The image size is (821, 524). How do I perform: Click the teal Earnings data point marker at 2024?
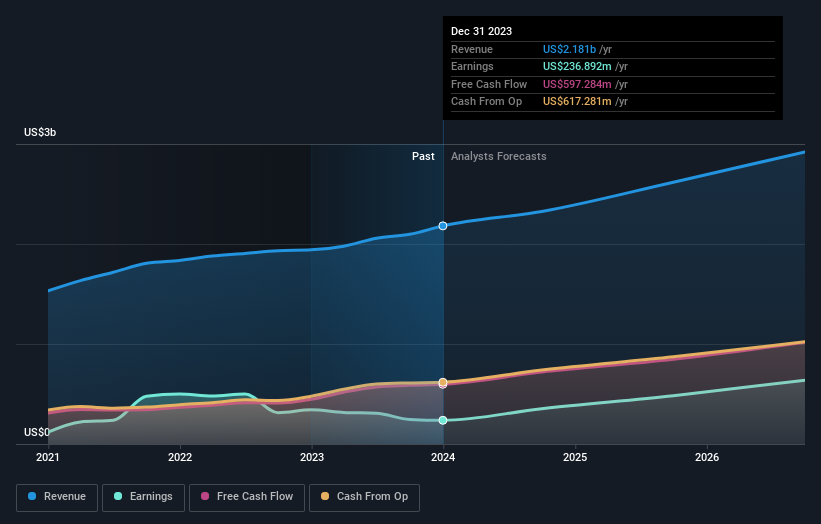click(x=443, y=420)
